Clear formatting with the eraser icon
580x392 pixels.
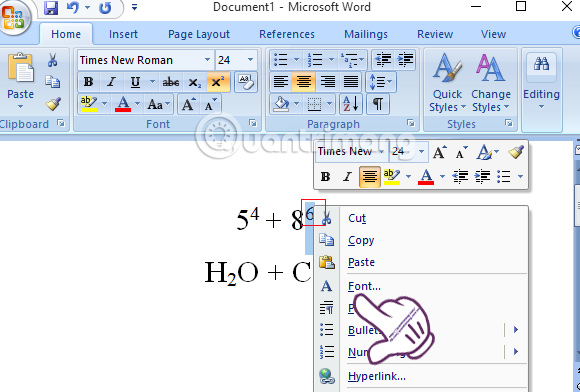click(246, 82)
